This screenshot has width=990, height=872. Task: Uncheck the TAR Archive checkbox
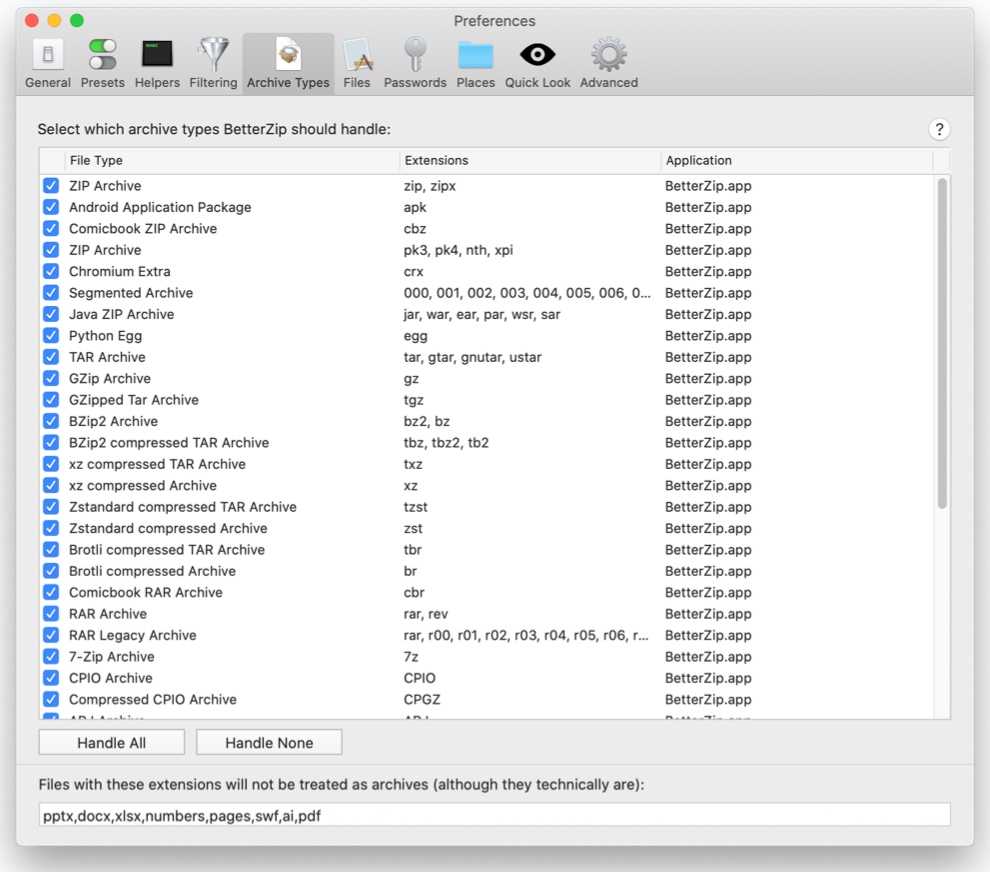click(51, 357)
